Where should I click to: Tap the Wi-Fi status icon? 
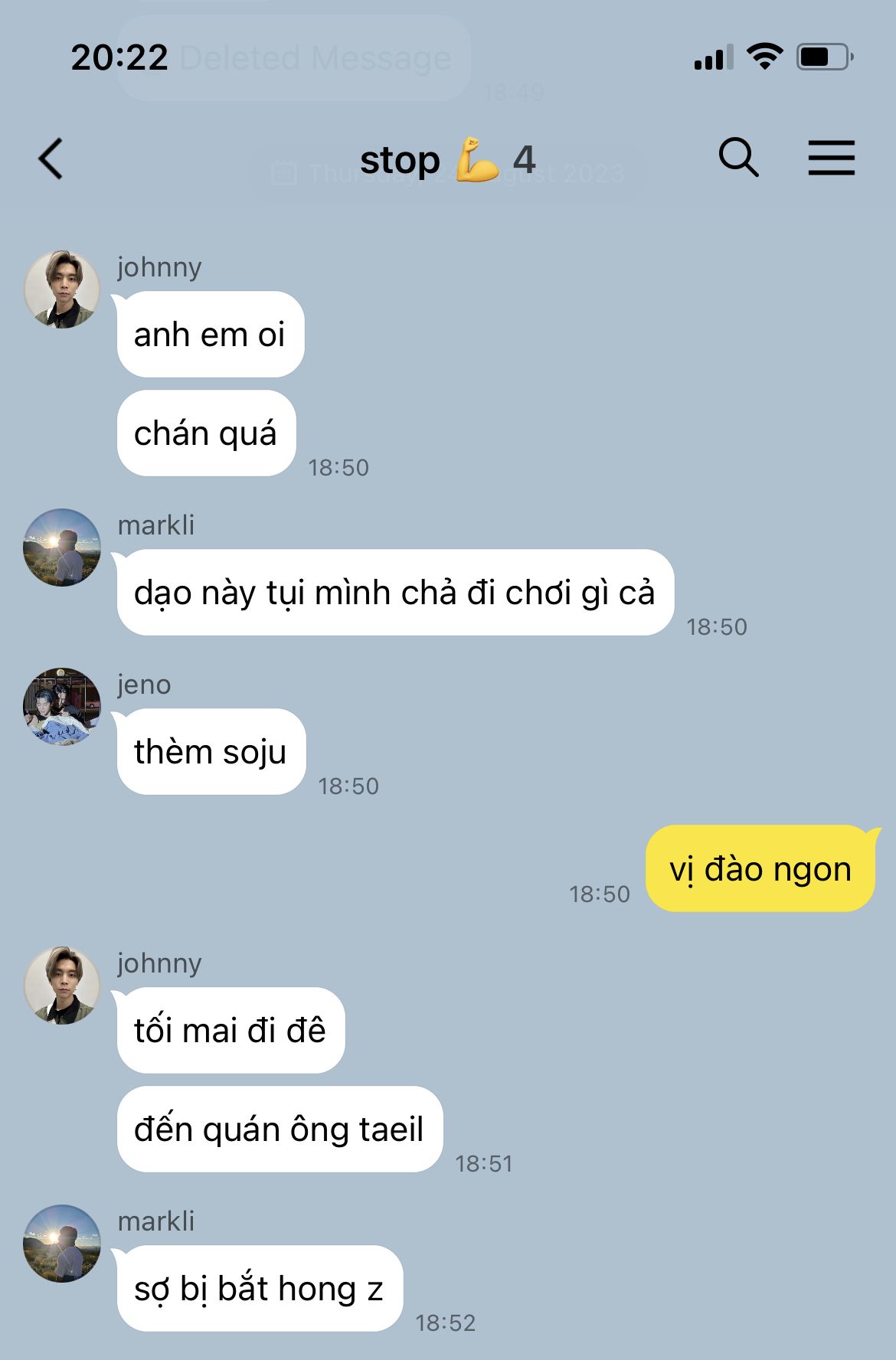[x=764, y=57]
